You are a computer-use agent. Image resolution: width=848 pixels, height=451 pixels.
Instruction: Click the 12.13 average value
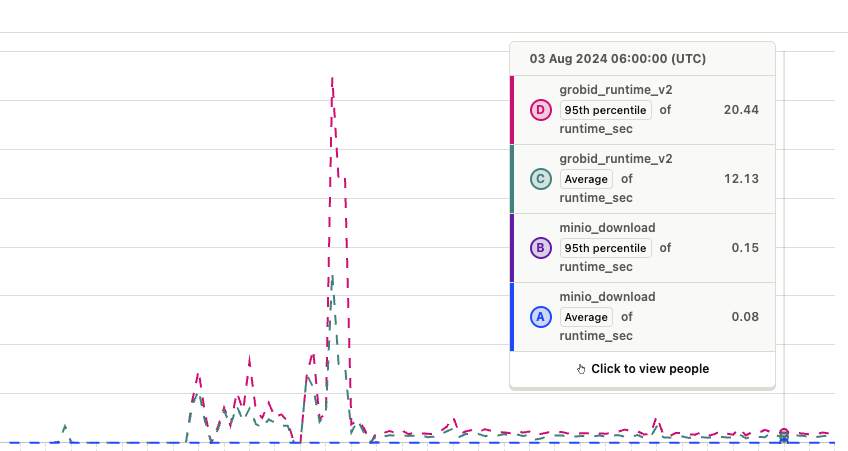[x=740, y=178]
